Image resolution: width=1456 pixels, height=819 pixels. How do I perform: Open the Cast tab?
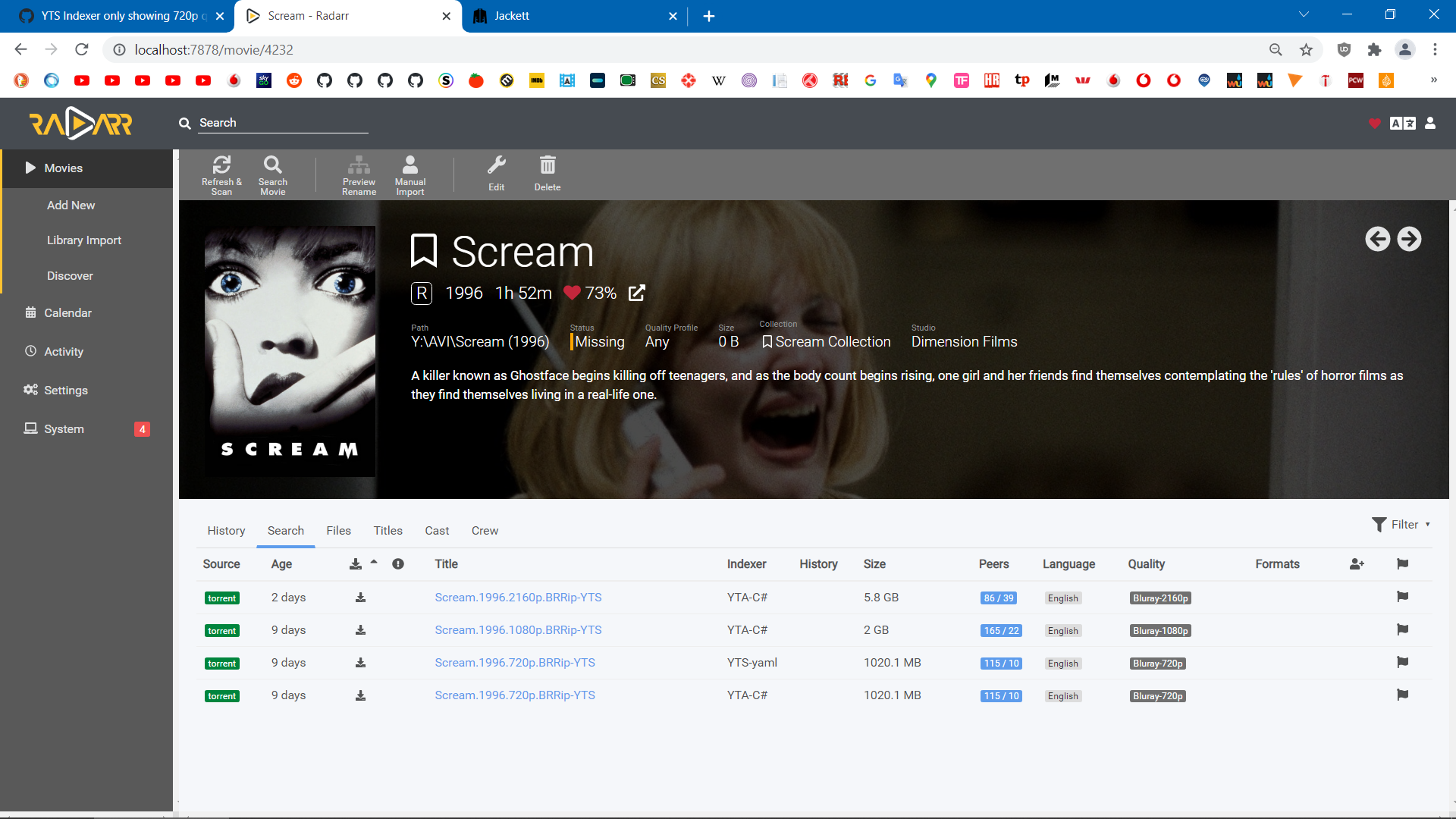point(437,531)
